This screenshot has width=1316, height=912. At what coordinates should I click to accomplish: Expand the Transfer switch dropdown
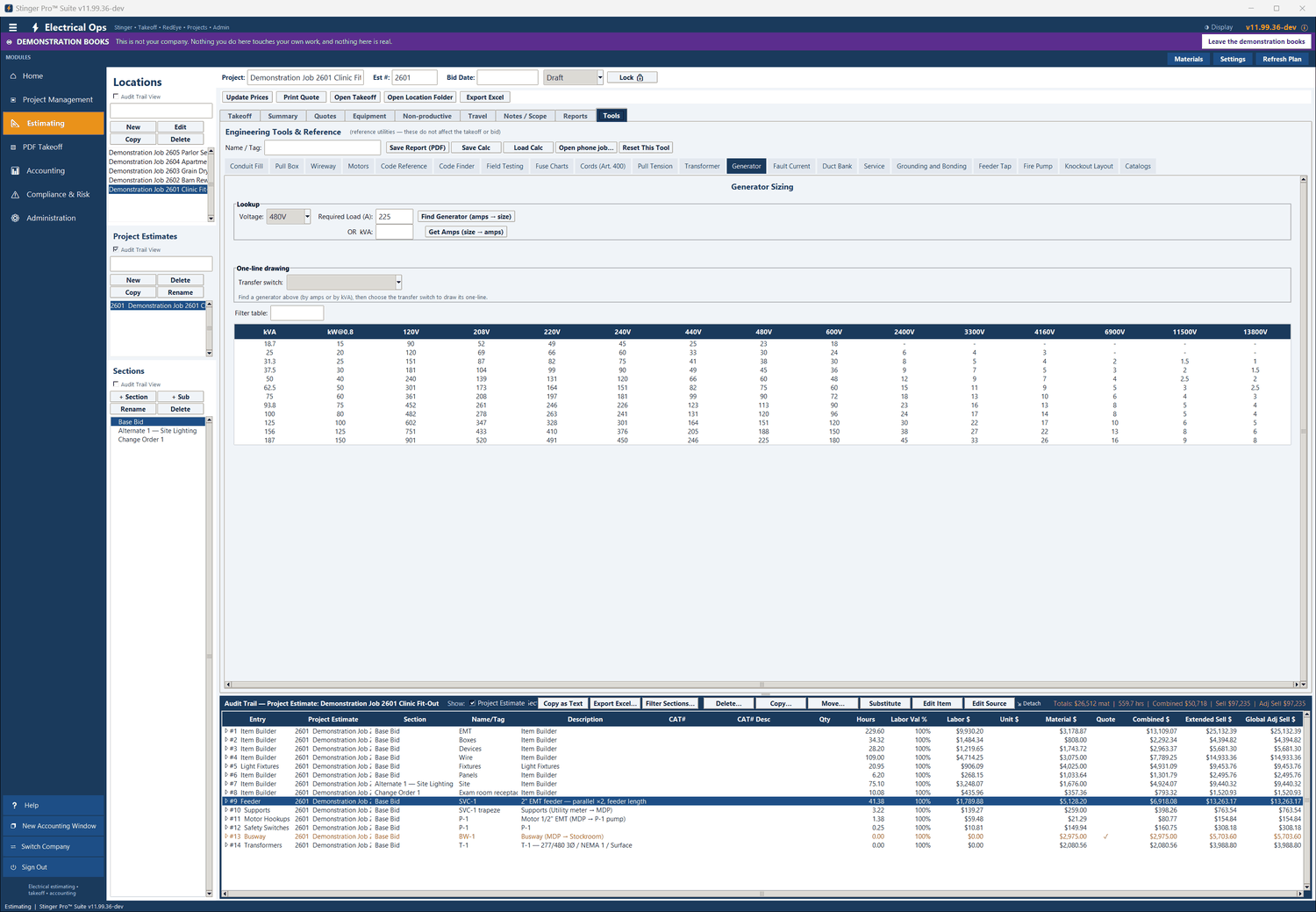(x=344, y=283)
